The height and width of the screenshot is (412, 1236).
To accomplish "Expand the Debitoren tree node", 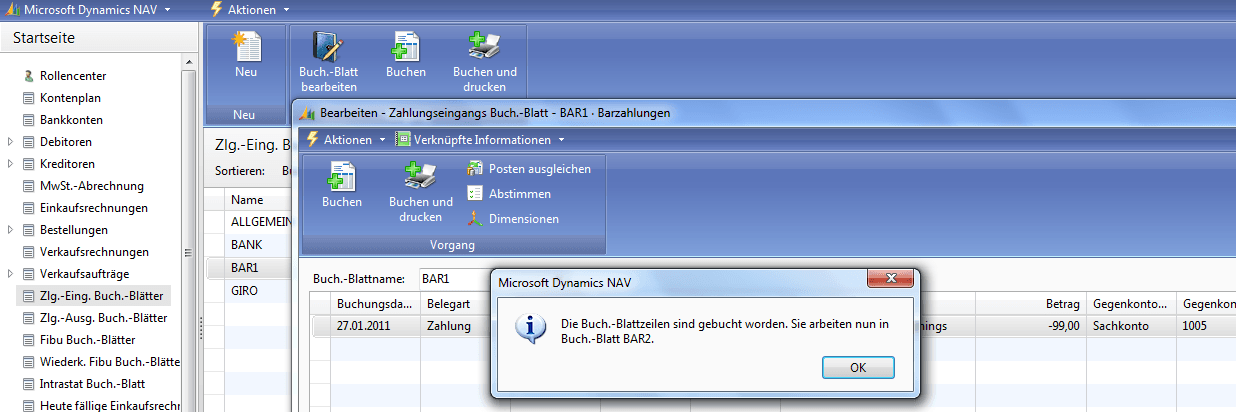I will (x=10, y=142).
